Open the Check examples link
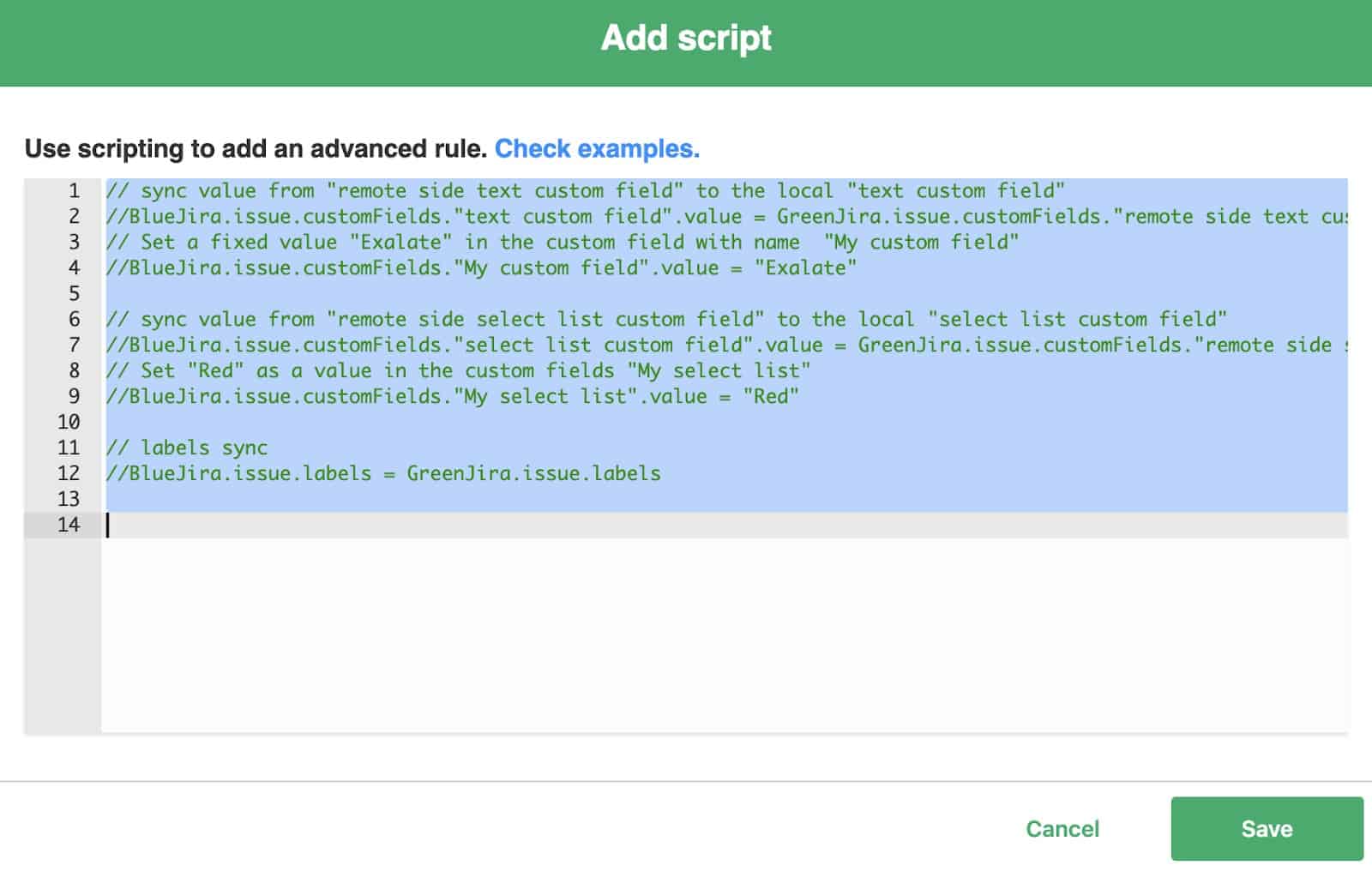 pyautogui.click(x=597, y=148)
